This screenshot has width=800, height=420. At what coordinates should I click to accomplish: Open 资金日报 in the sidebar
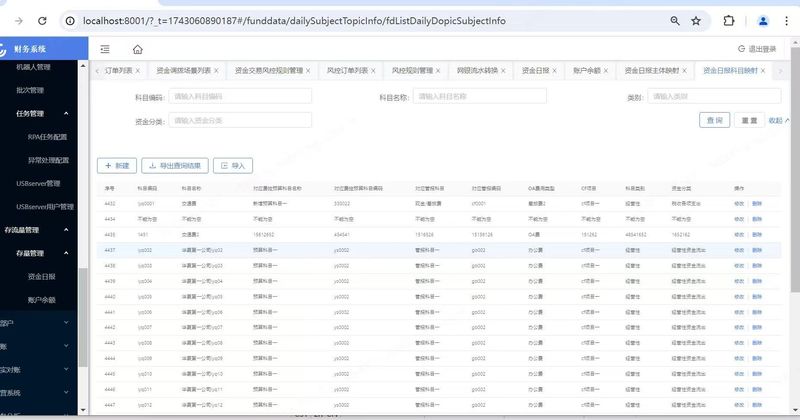(x=42, y=277)
